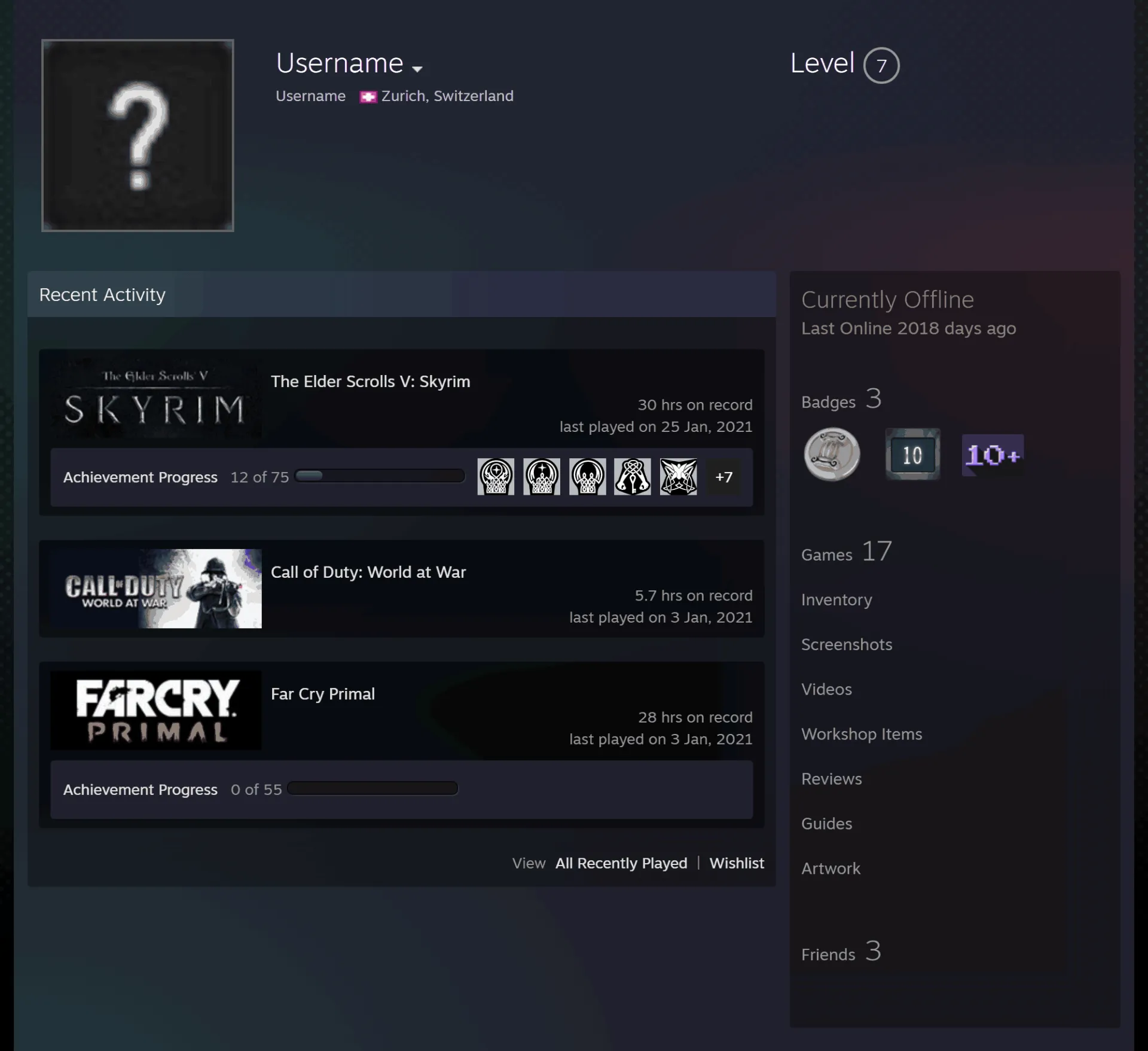Click the 30 hrs on record text
Screen dimensions: 1148x1051
pyautogui.click(x=695, y=405)
